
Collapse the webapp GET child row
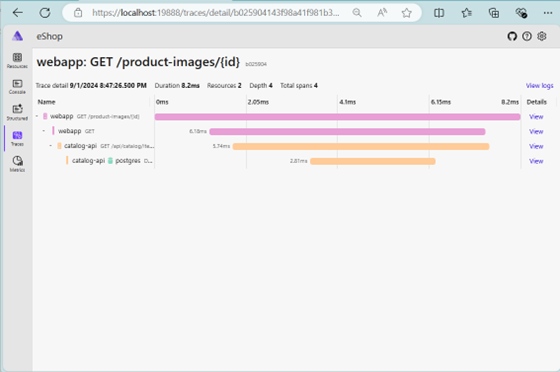(44, 131)
